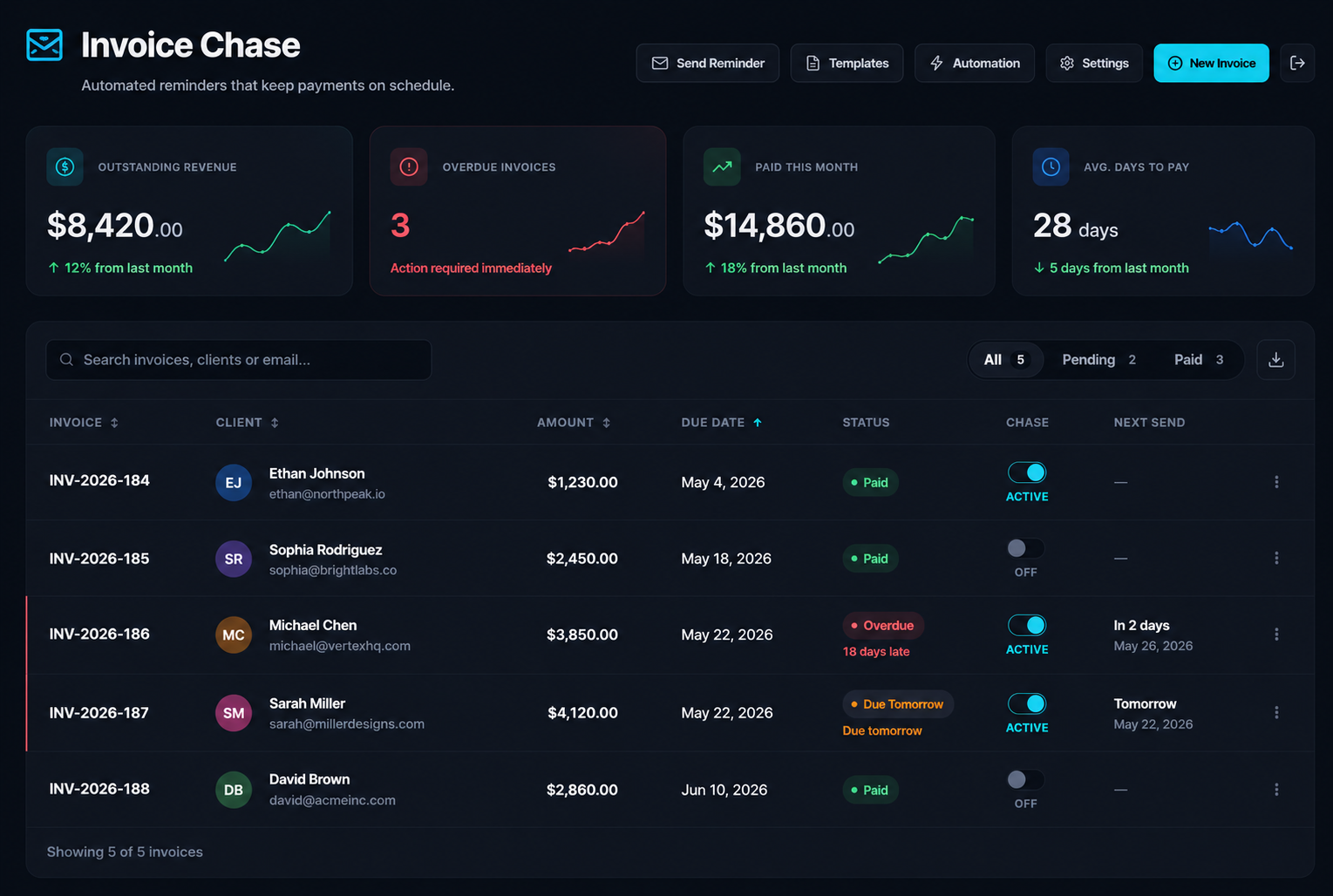Screen dimensions: 1333x896
Task: Disable chase for Ethan Johnson's invoice
Action: point(1027,472)
